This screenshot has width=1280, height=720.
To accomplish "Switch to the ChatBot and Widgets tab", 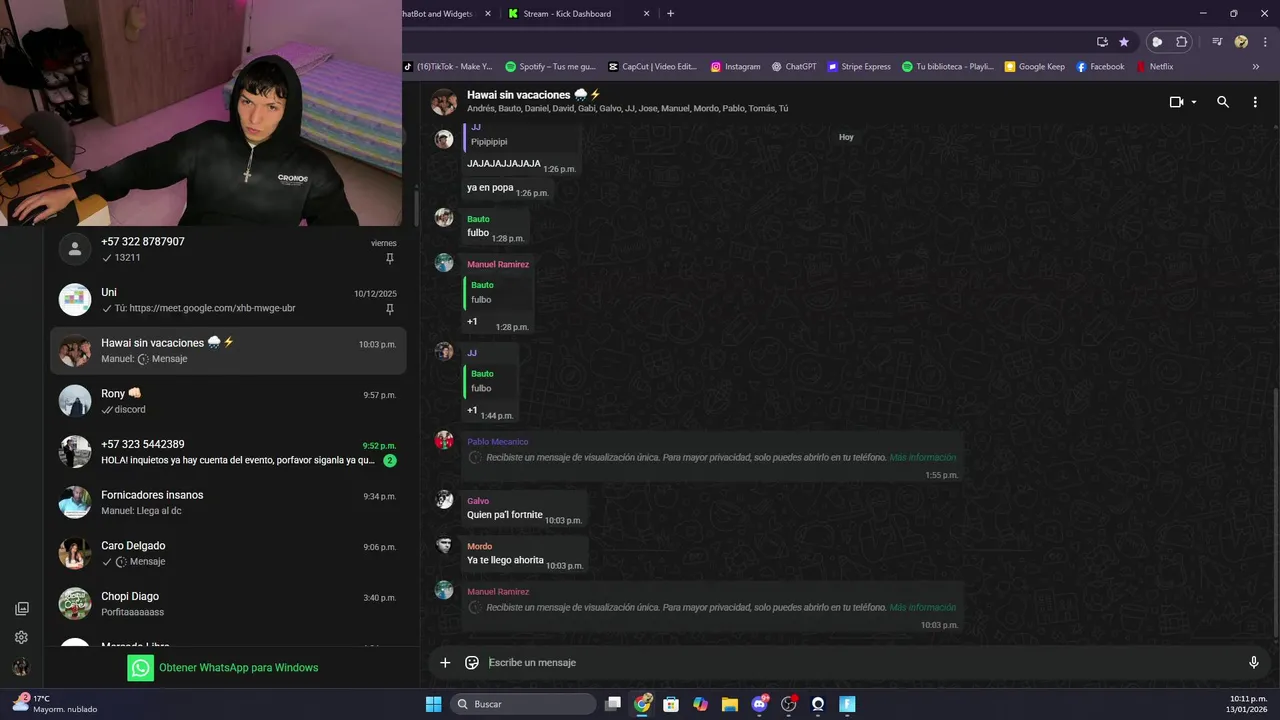I will pos(437,14).
